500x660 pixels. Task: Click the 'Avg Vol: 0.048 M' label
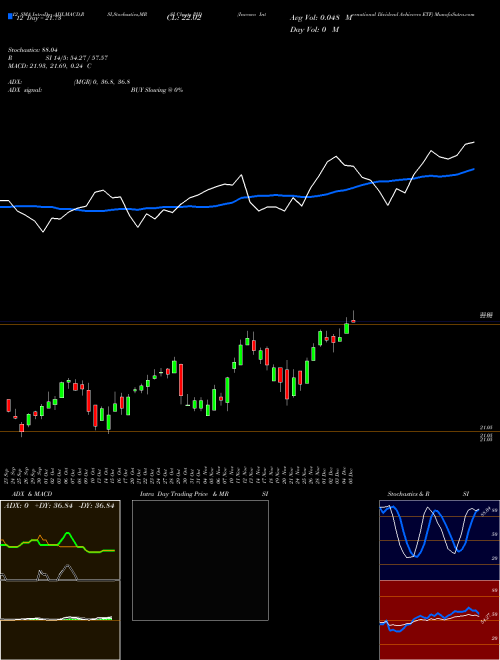(321, 18)
